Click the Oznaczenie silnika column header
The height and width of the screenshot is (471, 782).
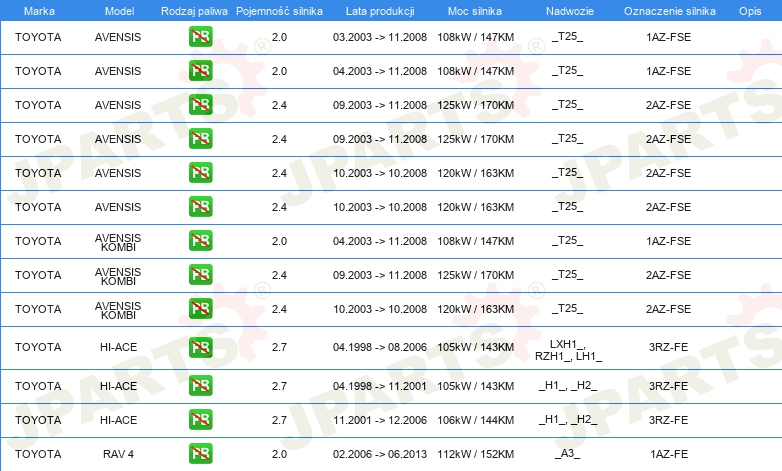pos(670,11)
